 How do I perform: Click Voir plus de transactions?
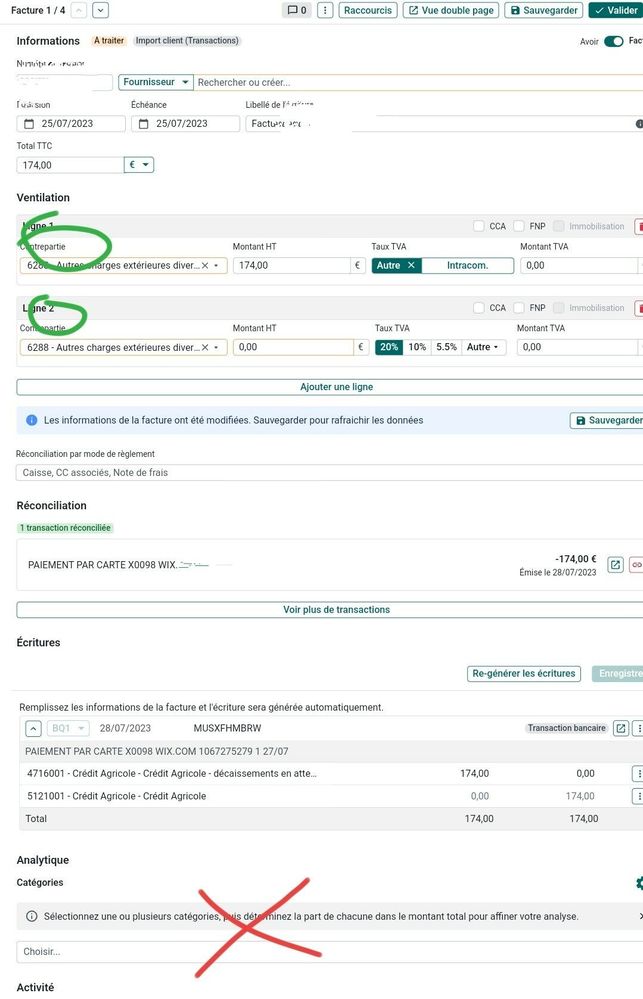(329, 609)
